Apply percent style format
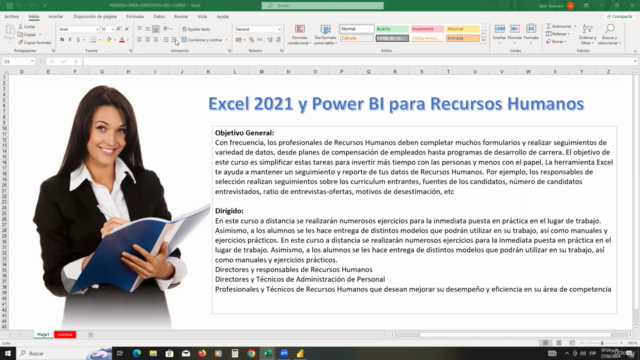 pyautogui.click(x=251, y=40)
